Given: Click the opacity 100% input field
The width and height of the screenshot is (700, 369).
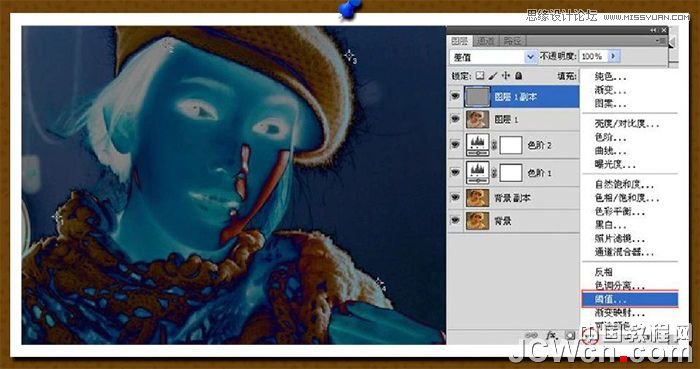Looking at the screenshot, I should 593,56.
